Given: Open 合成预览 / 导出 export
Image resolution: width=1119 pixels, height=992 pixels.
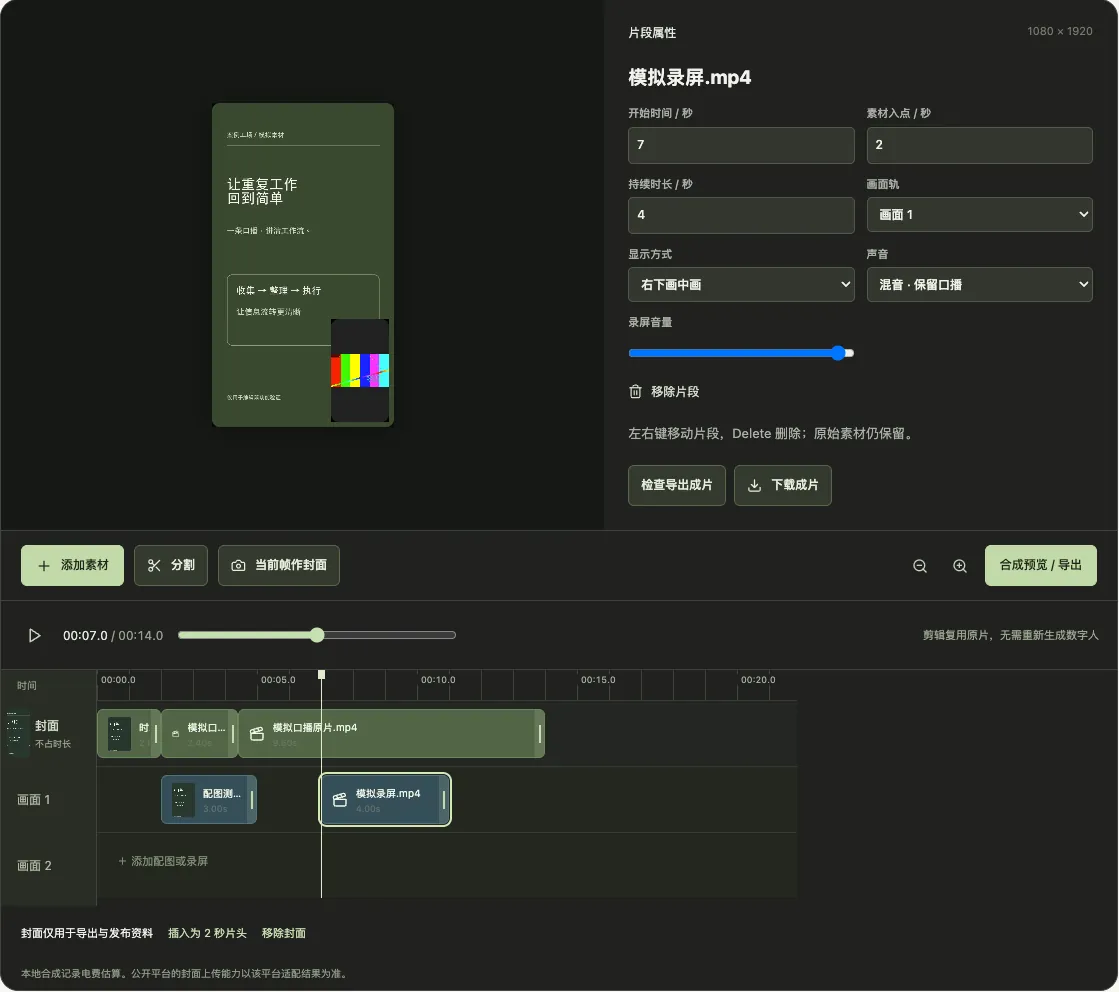Looking at the screenshot, I should (1040, 565).
